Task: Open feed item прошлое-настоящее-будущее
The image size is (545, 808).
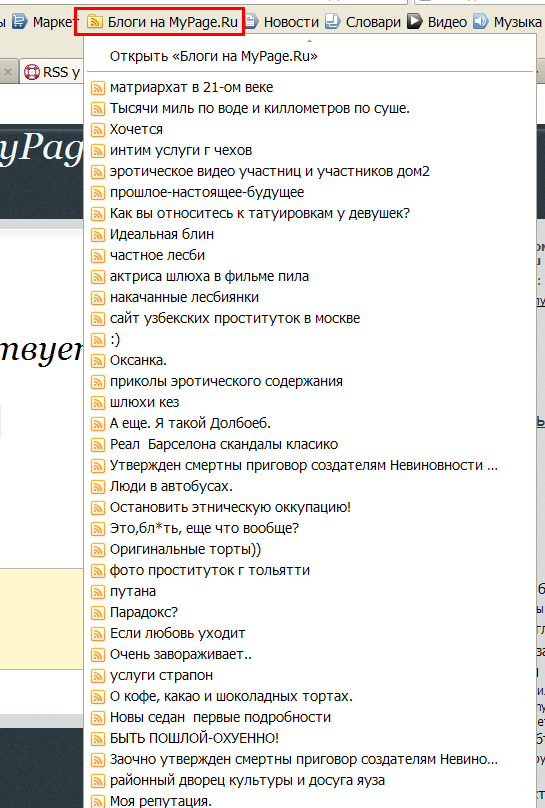Action: [x=309, y=193]
